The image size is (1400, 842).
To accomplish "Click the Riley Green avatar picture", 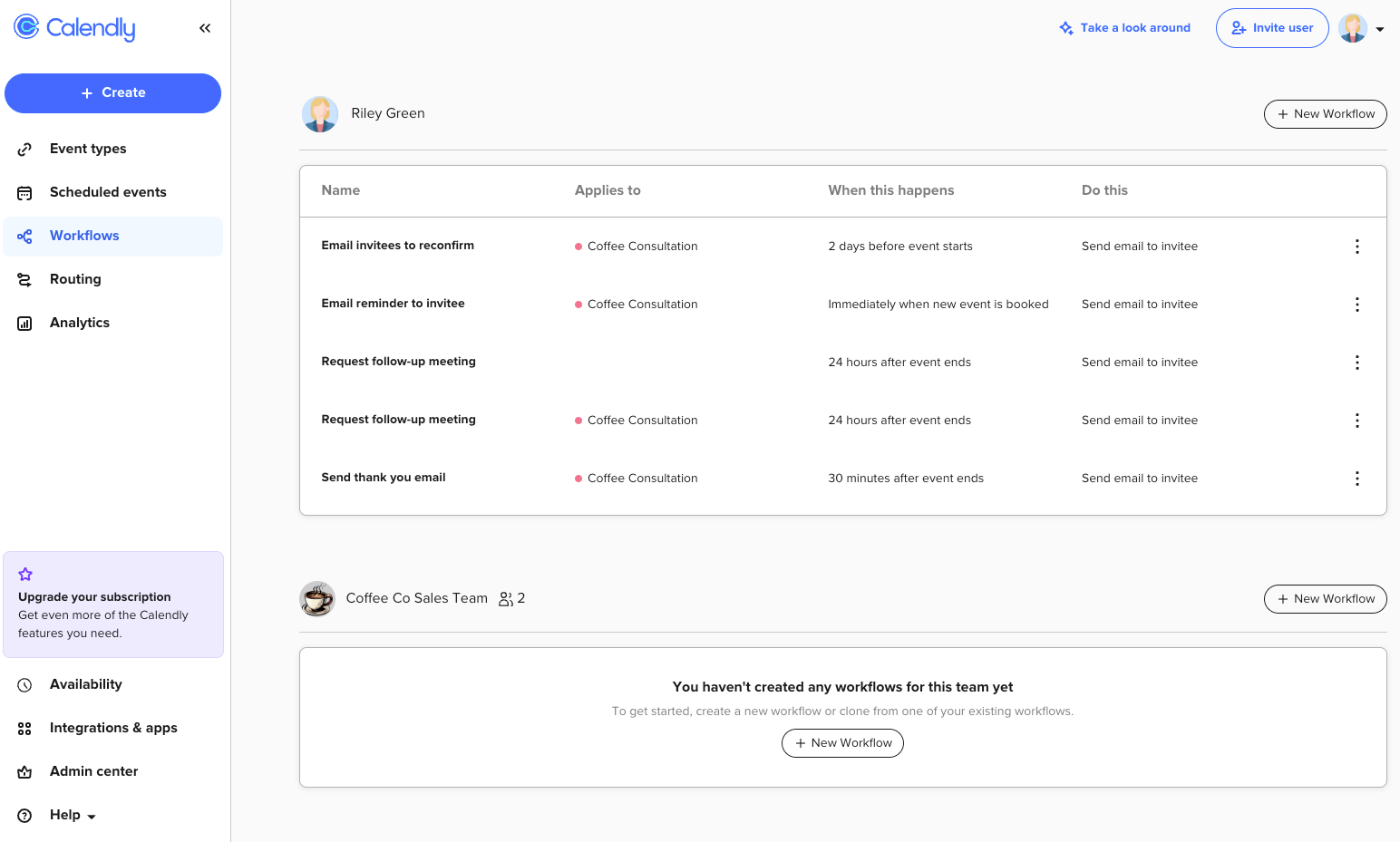I will pyautogui.click(x=320, y=113).
